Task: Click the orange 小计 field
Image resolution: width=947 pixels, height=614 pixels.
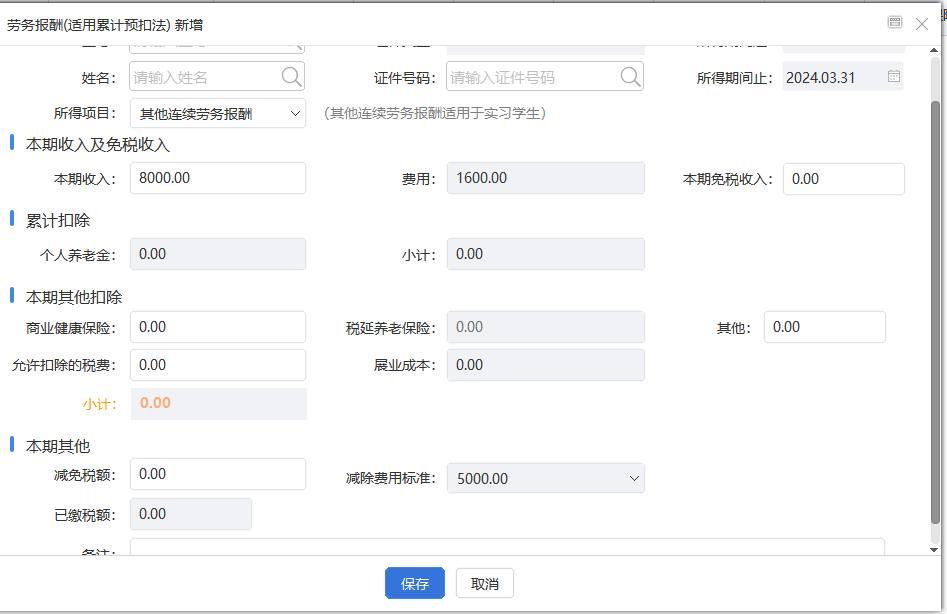Action: click(x=219, y=403)
